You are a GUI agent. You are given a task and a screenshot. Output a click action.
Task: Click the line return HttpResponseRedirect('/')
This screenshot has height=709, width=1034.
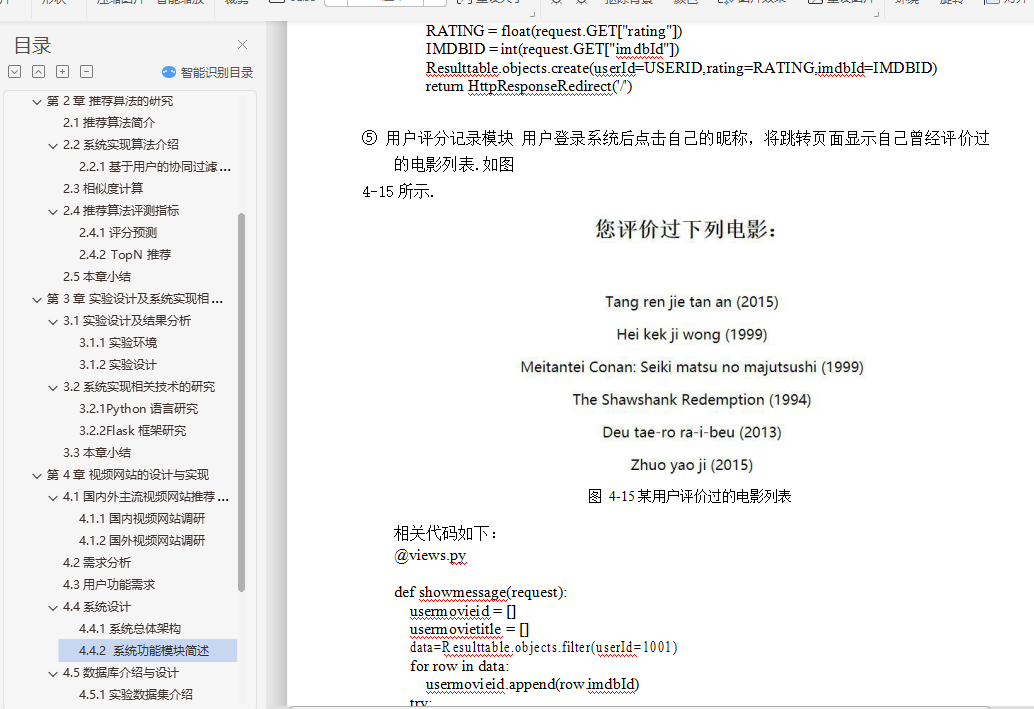click(x=529, y=86)
